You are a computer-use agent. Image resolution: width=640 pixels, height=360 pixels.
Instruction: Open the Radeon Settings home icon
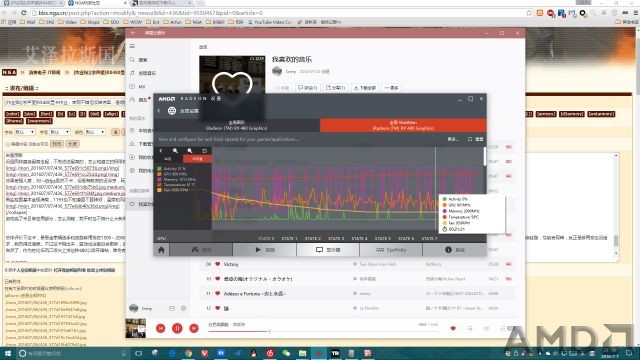click(x=161, y=250)
